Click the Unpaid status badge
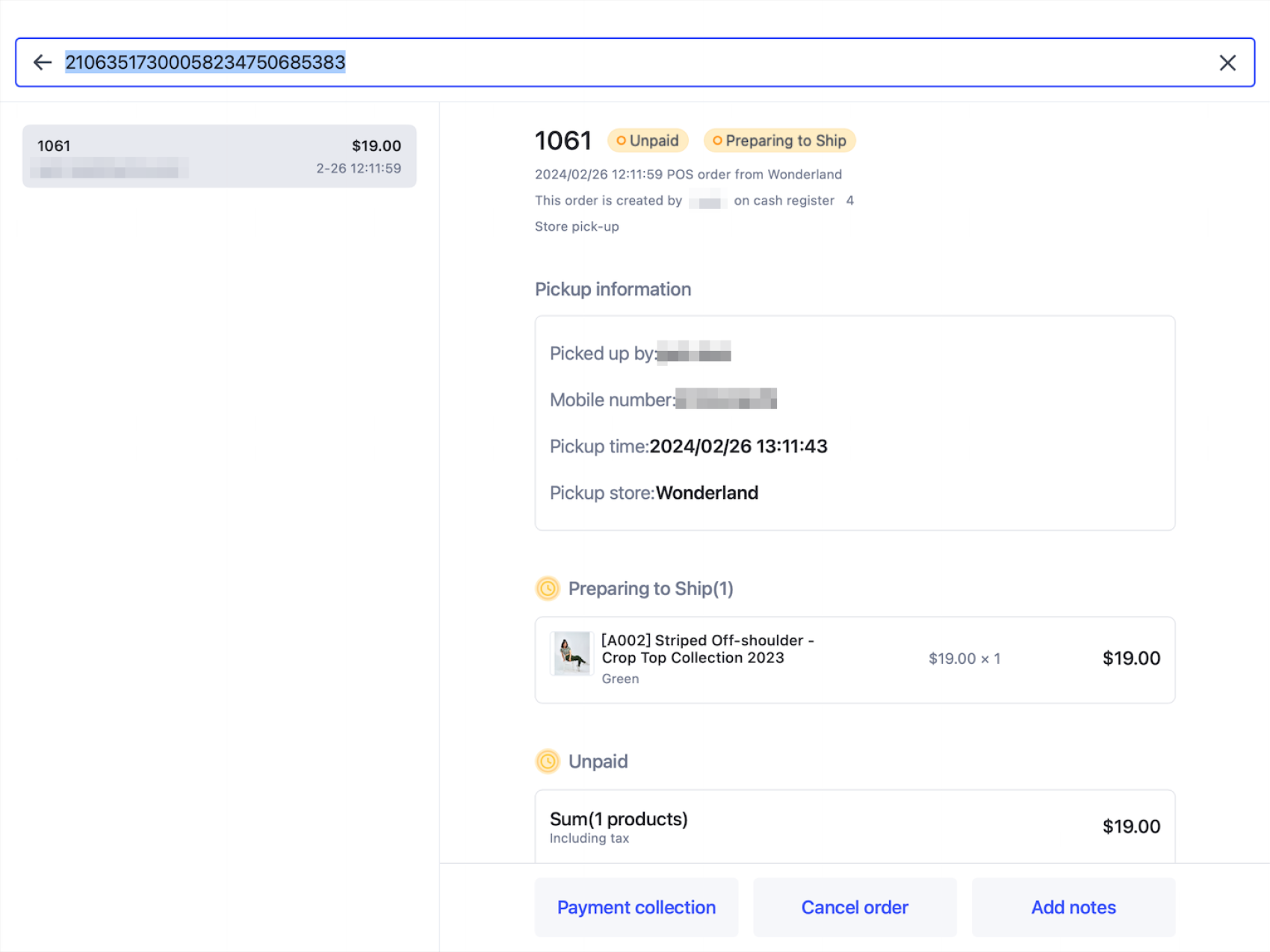 [647, 141]
